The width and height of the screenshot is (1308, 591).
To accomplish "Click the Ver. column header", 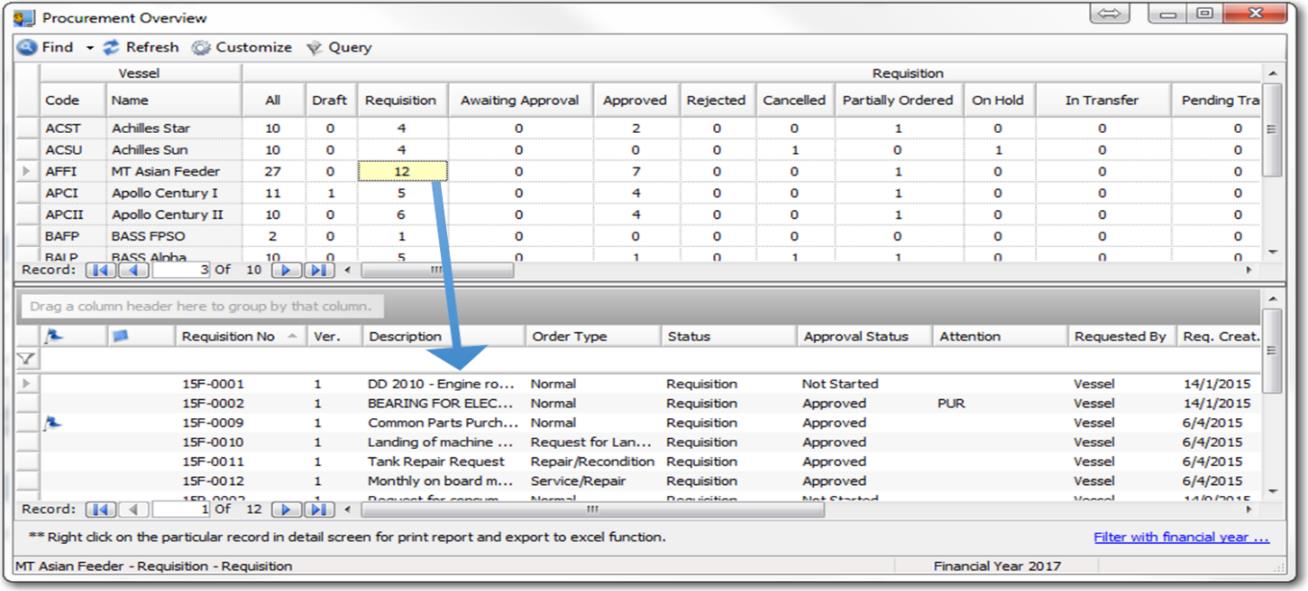I will 334,336.
